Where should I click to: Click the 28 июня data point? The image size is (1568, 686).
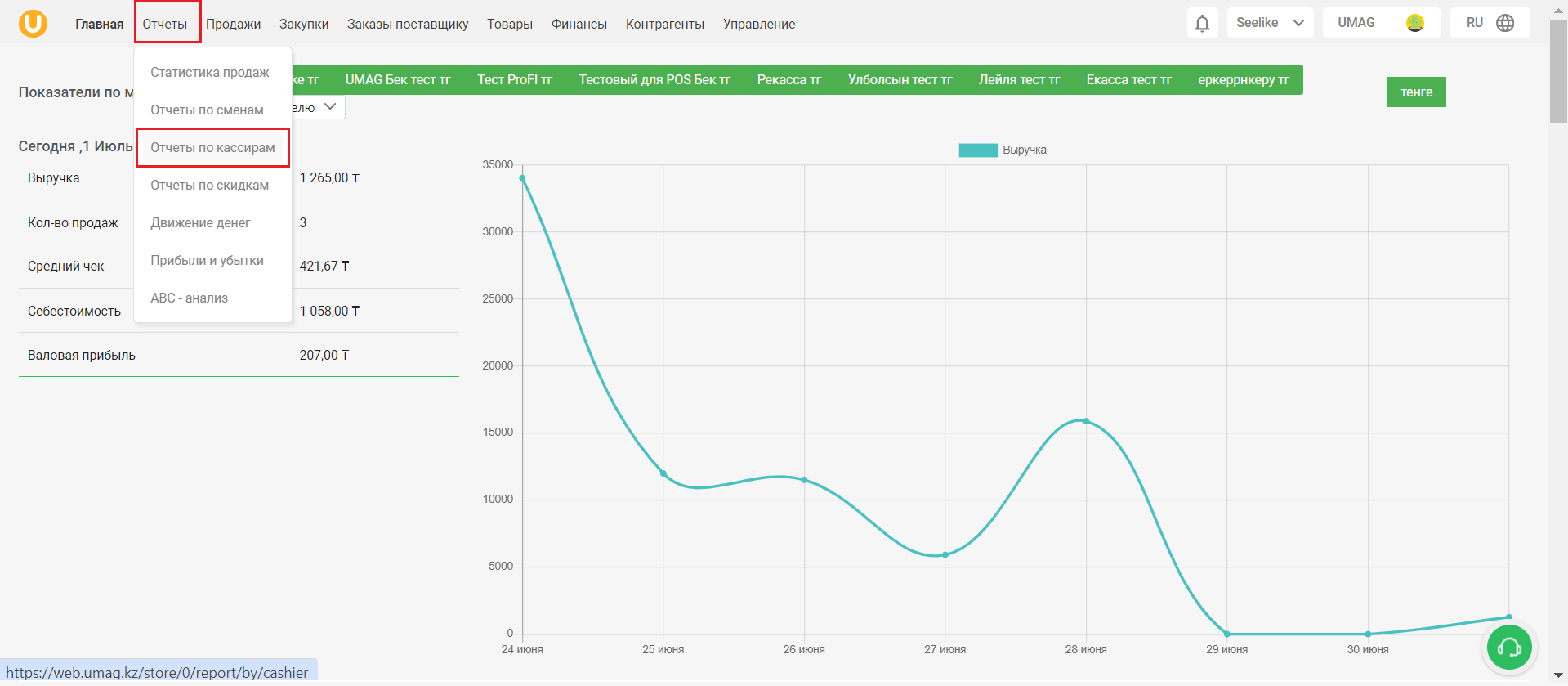coord(1086,421)
